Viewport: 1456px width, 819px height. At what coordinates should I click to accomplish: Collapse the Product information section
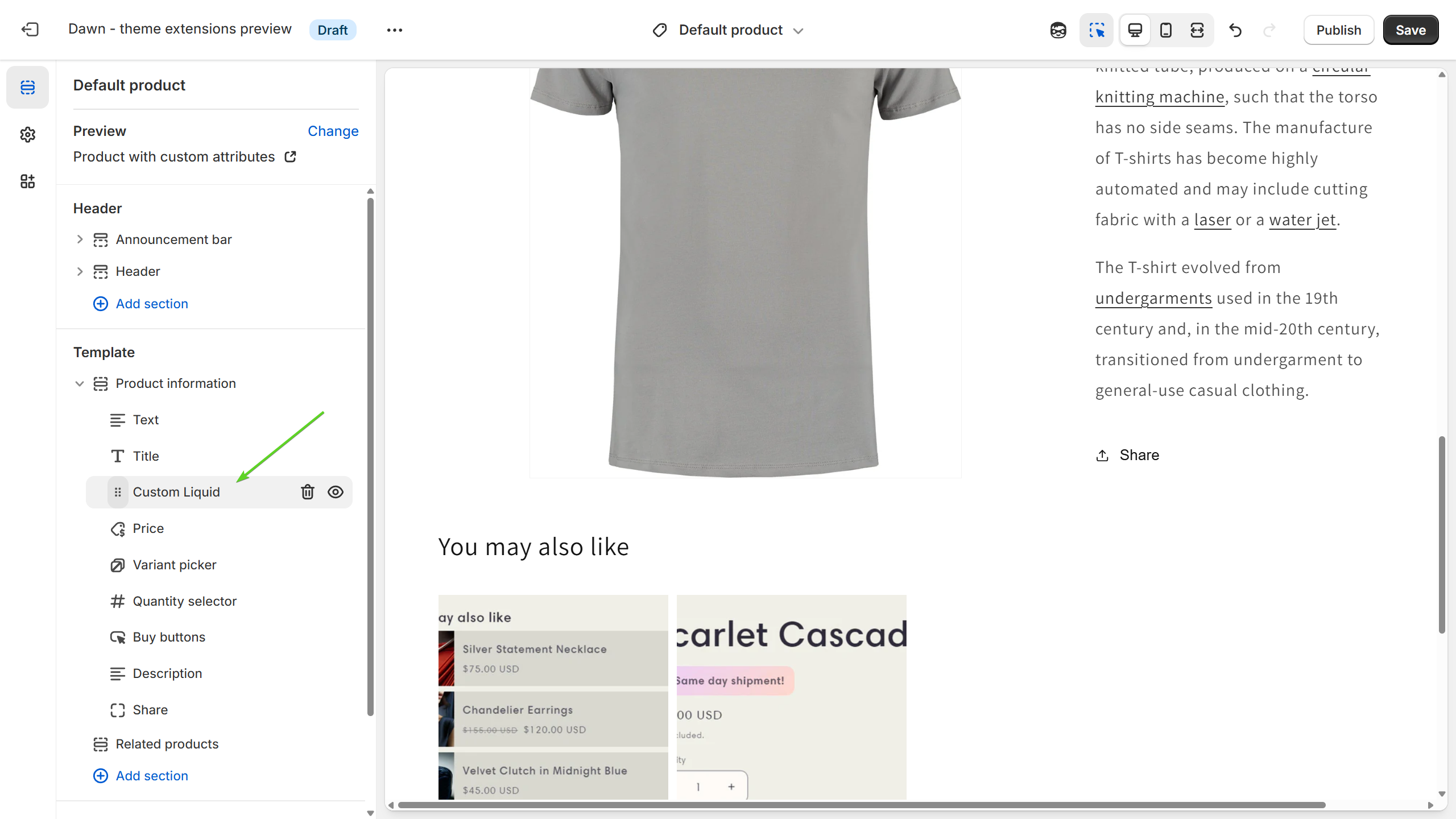click(80, 384)
